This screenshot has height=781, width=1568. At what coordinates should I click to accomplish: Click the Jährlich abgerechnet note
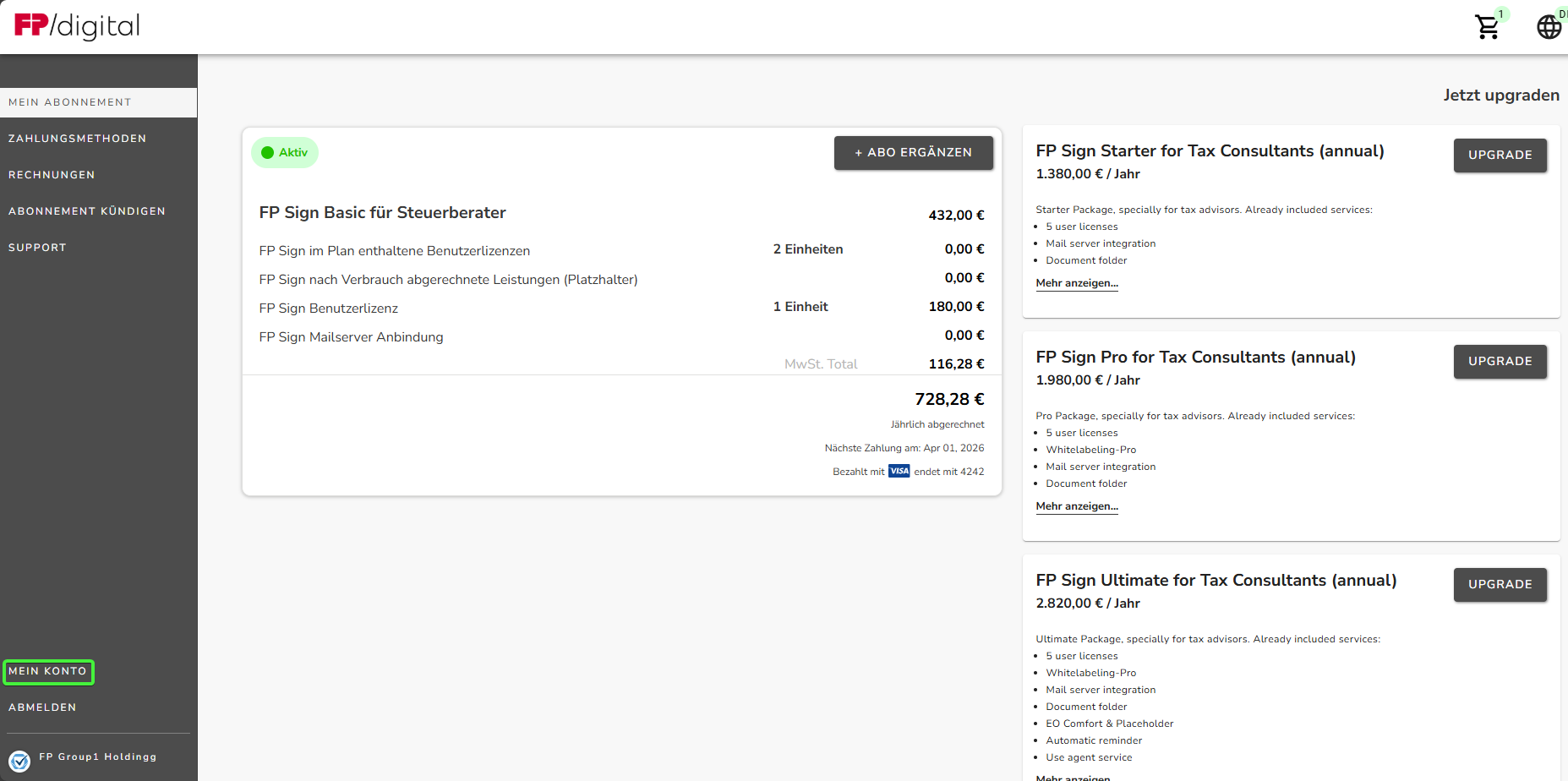pyautogui.click(x=937, y=424)
